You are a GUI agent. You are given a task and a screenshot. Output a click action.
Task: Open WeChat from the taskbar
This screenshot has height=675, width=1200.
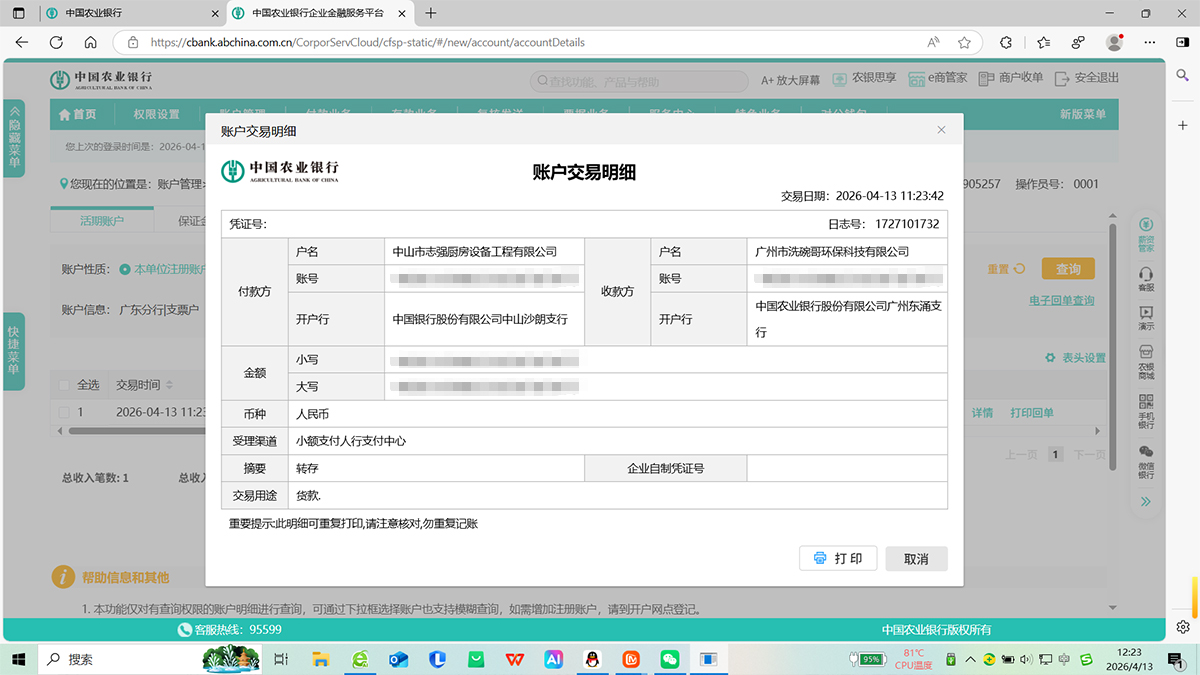(x=670, y=659)
